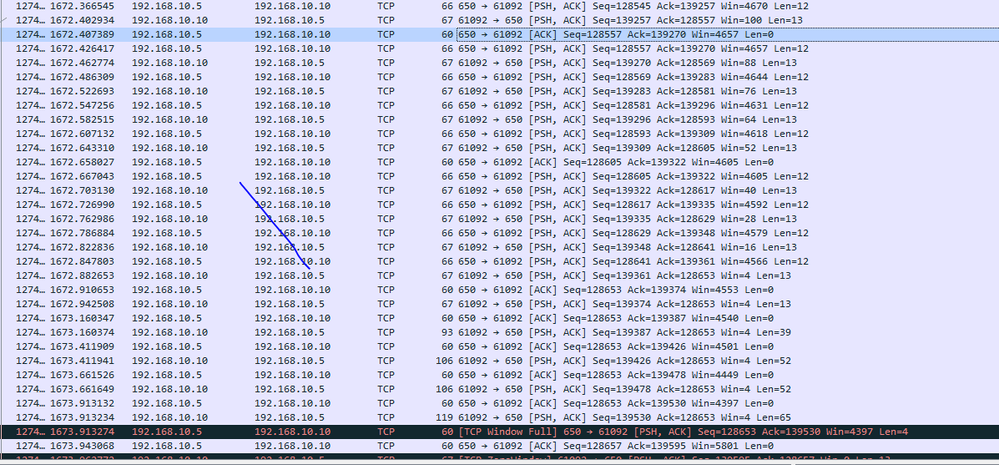Select the ACK packet at 1672.910653
Image resolution: width=999 pixels, height=465 pixels.
(500, 290)
